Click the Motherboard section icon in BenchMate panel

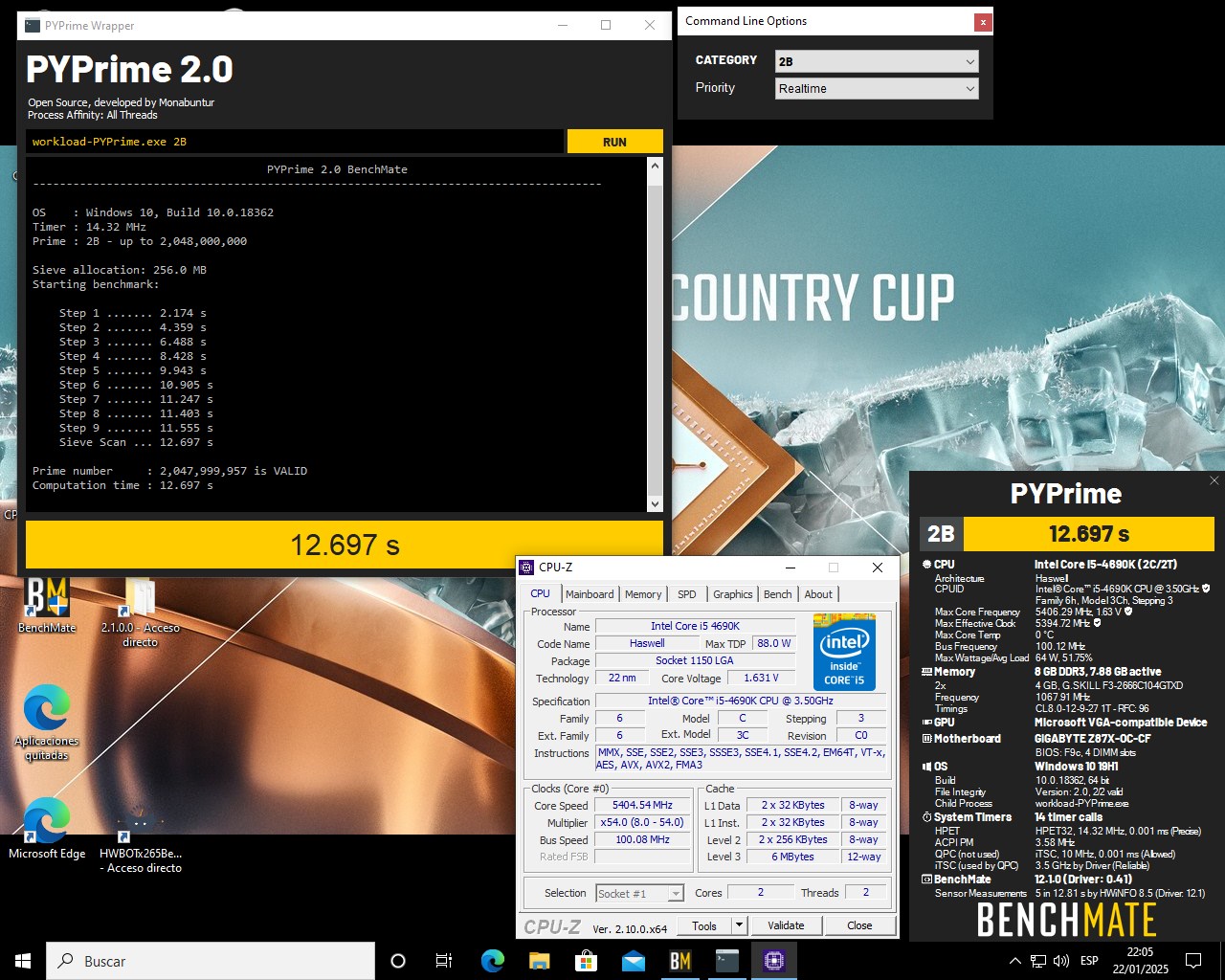(926, 739)
